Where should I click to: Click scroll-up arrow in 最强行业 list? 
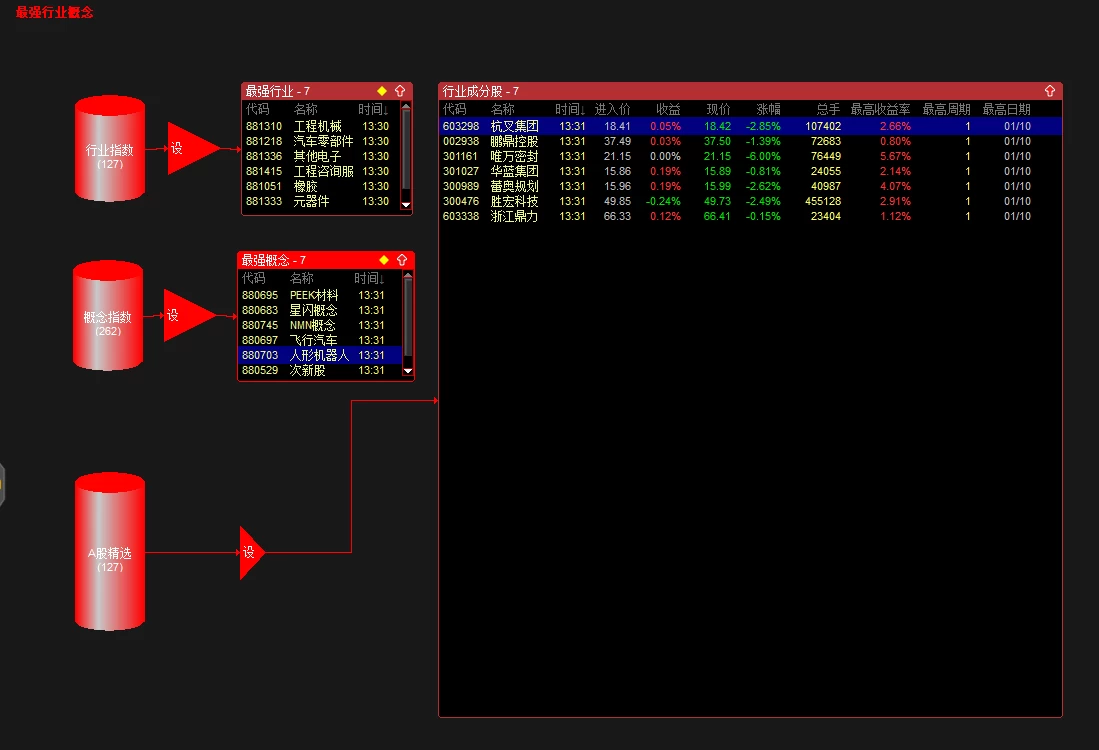pos(406,107)
